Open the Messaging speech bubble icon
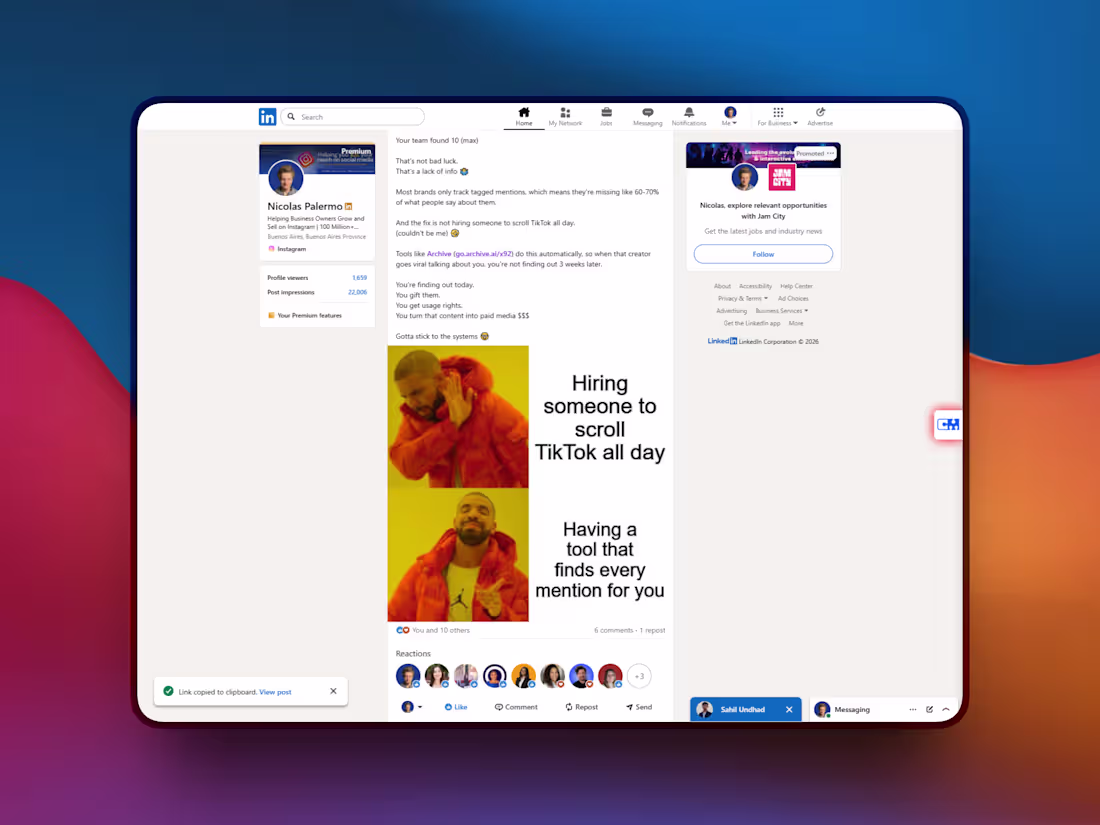The image size is (1100, 825). click(648, 112)
